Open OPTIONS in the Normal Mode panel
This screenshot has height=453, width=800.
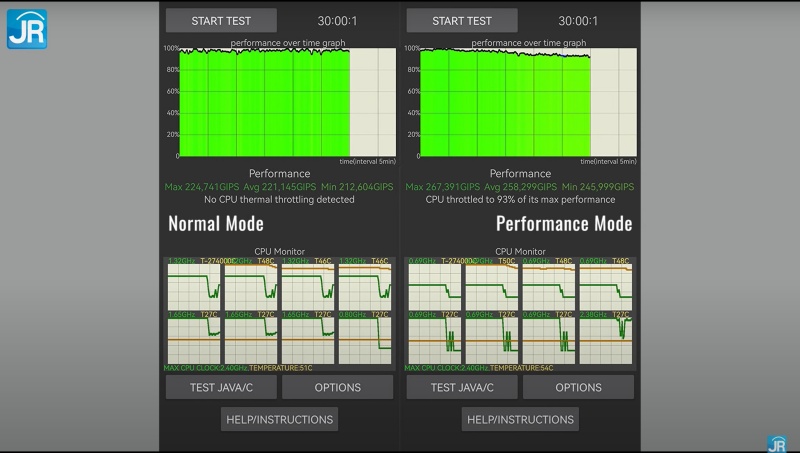(337, 387)
